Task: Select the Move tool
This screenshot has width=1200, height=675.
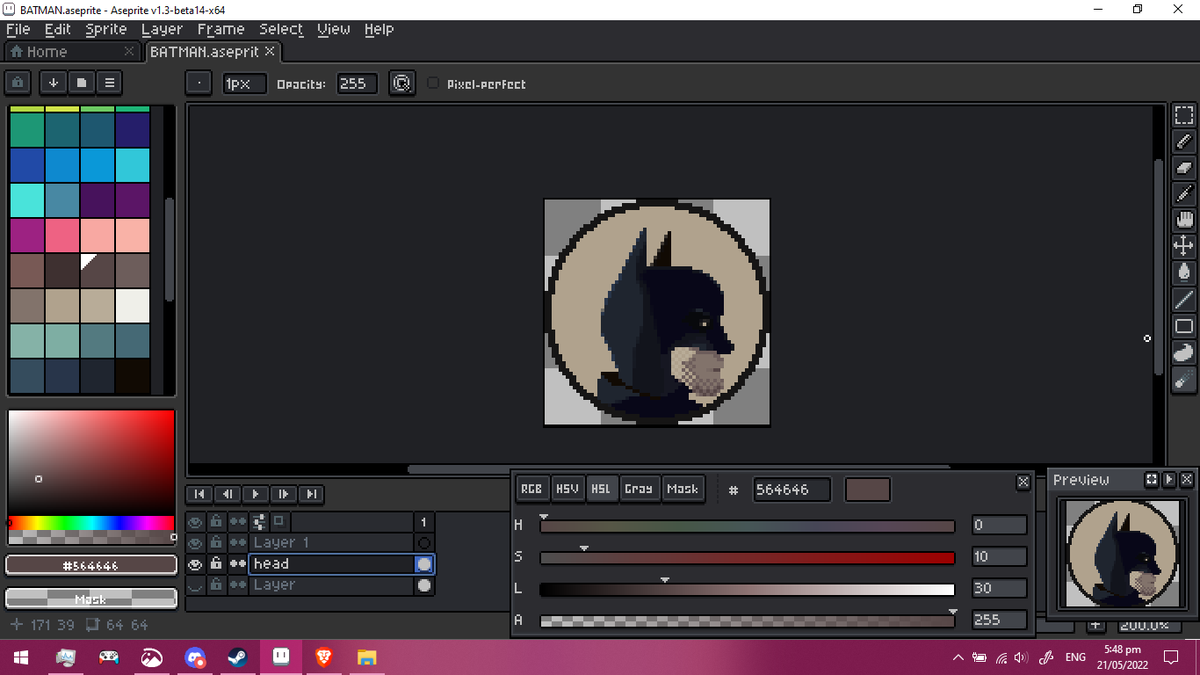Action: (1184, 246)
